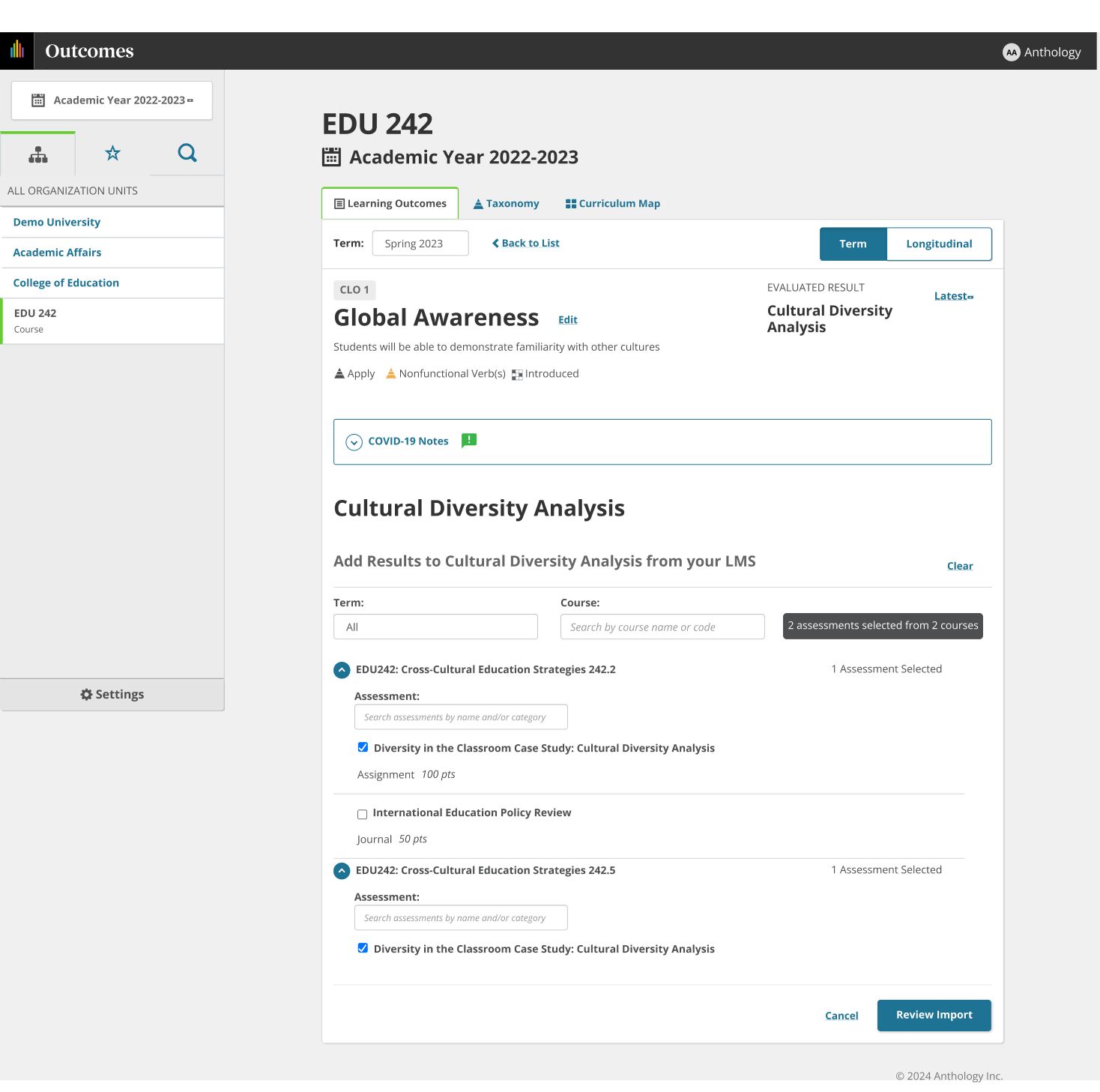1100x1092 pixels.
Task: Open the import Term All dropdown
Action: pos(435,627)
